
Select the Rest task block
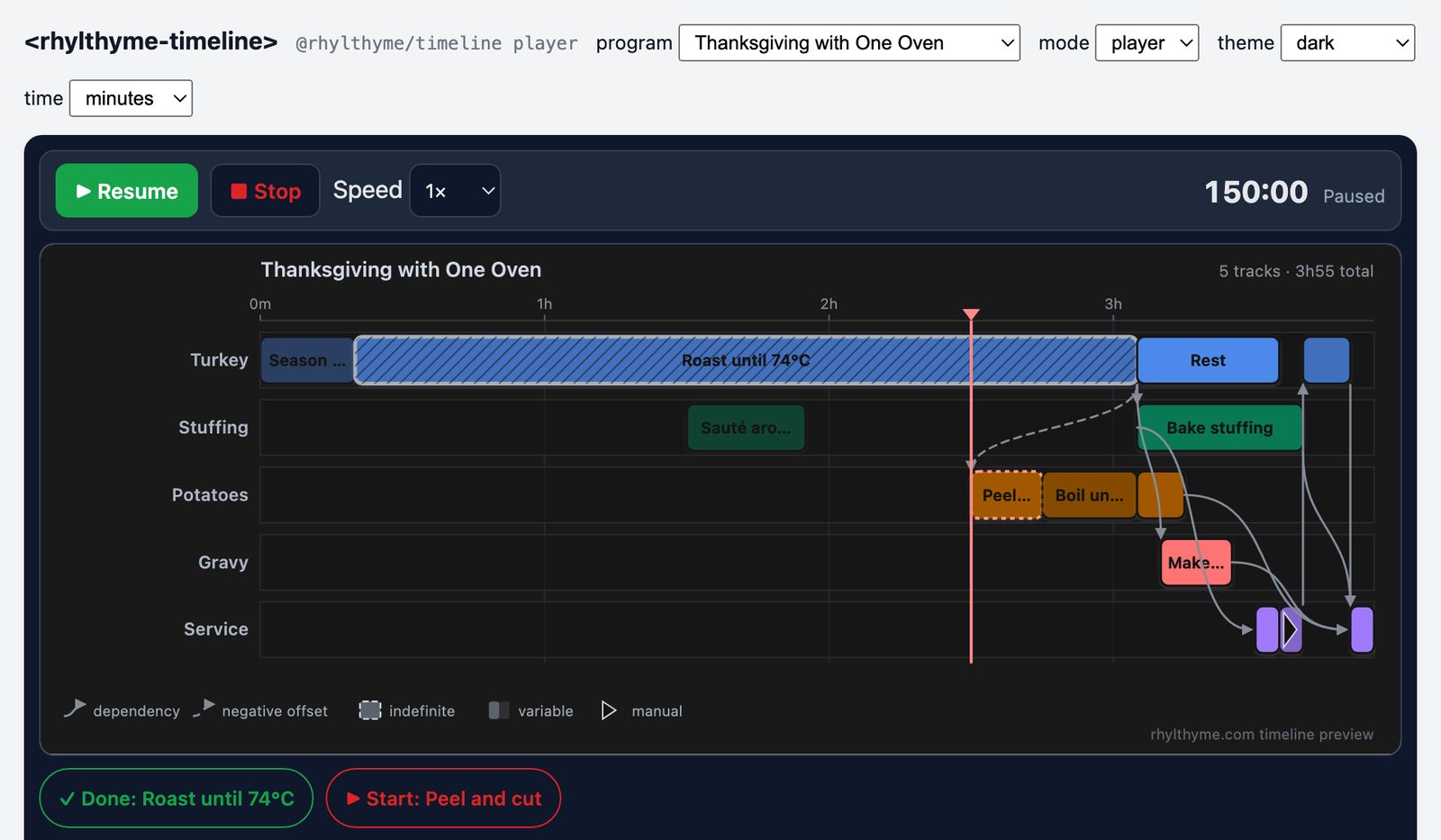1208,360
